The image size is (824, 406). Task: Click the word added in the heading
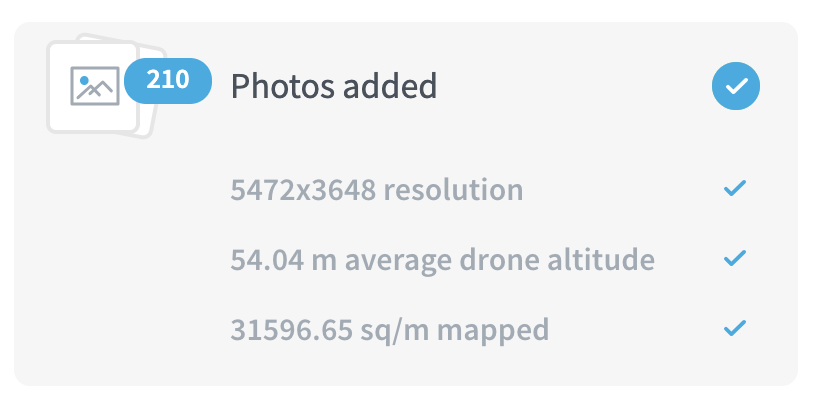(390, 86)
